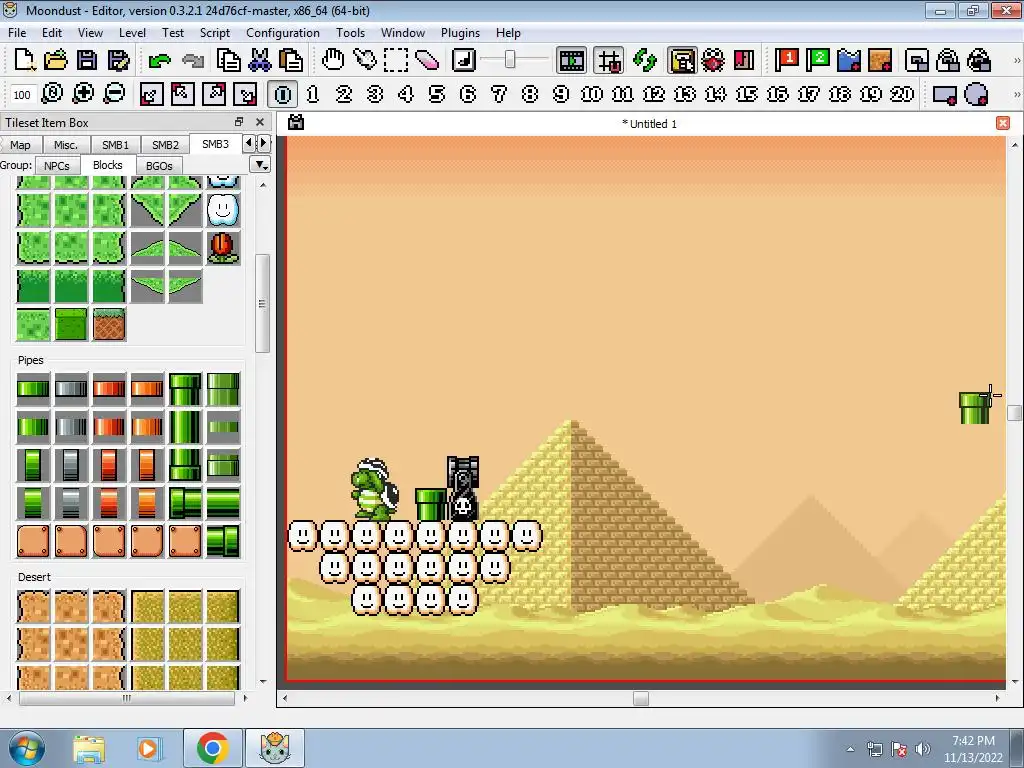Switch to the SMB1 tileset tab
Viewport: 1024px width, 768px height.
pos(116,145)
